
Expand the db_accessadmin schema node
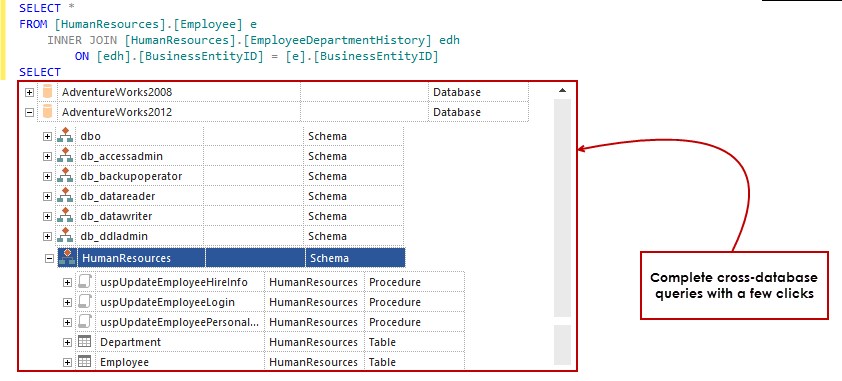click(47, 156)
